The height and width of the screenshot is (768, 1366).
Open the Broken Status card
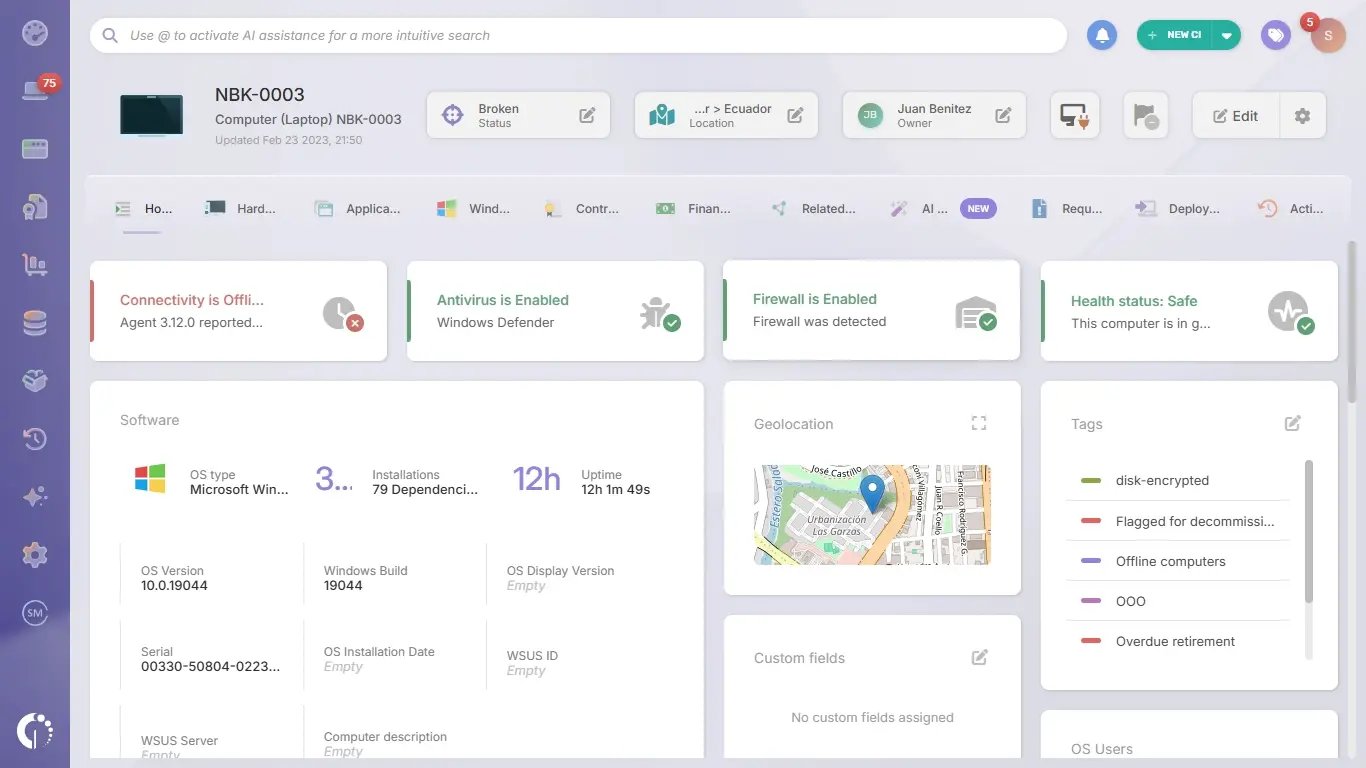coord(518,116)
